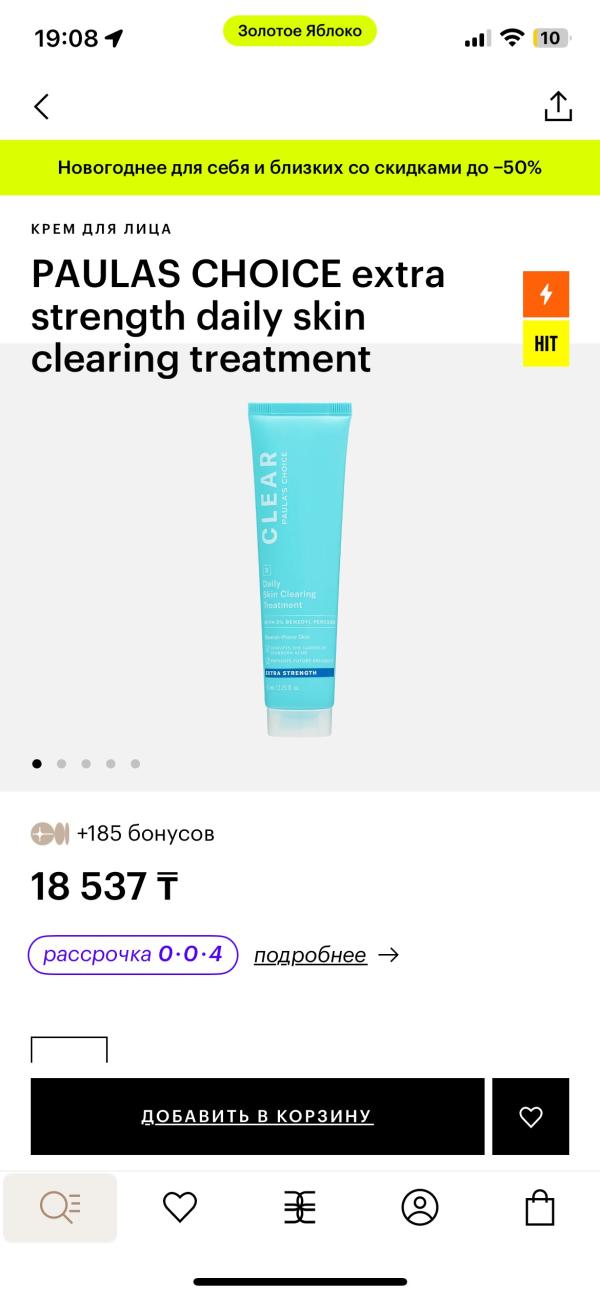Open the favorites tab in bottom bar

180,1208
